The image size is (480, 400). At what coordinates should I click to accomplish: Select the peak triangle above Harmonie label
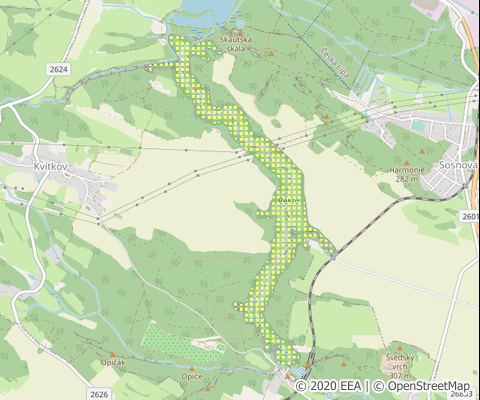(406, 163)
